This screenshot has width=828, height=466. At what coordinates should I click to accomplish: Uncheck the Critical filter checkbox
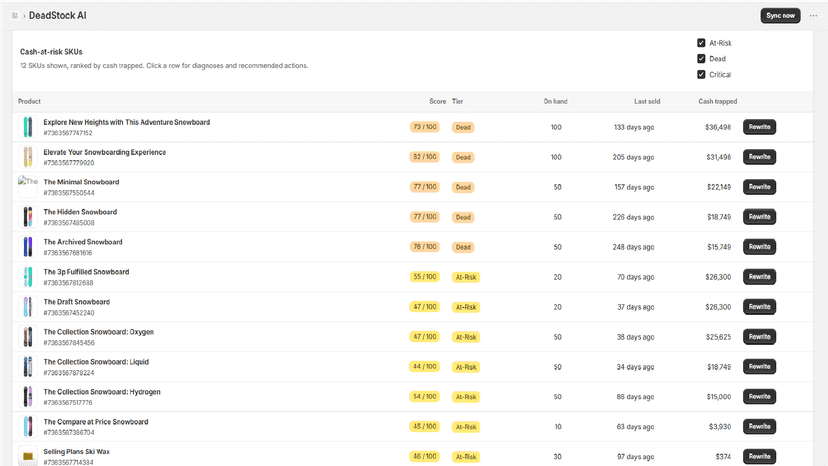click(x=701, y=74)
